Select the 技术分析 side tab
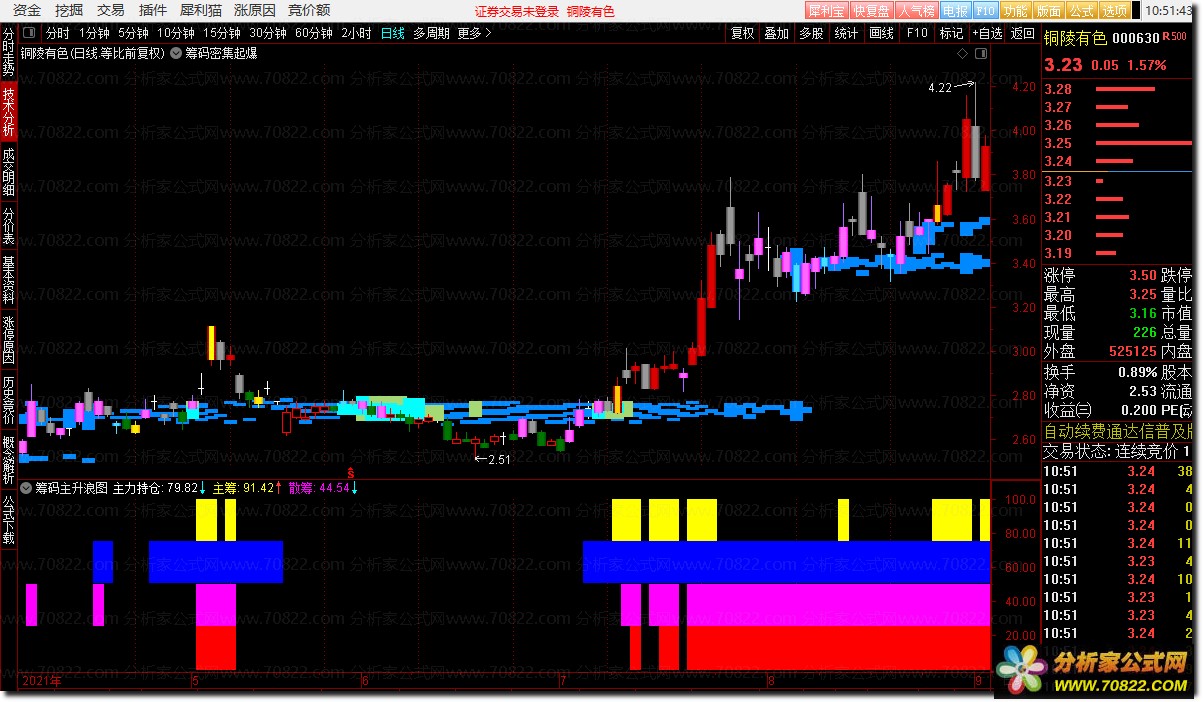 click(x=8, y=111)
